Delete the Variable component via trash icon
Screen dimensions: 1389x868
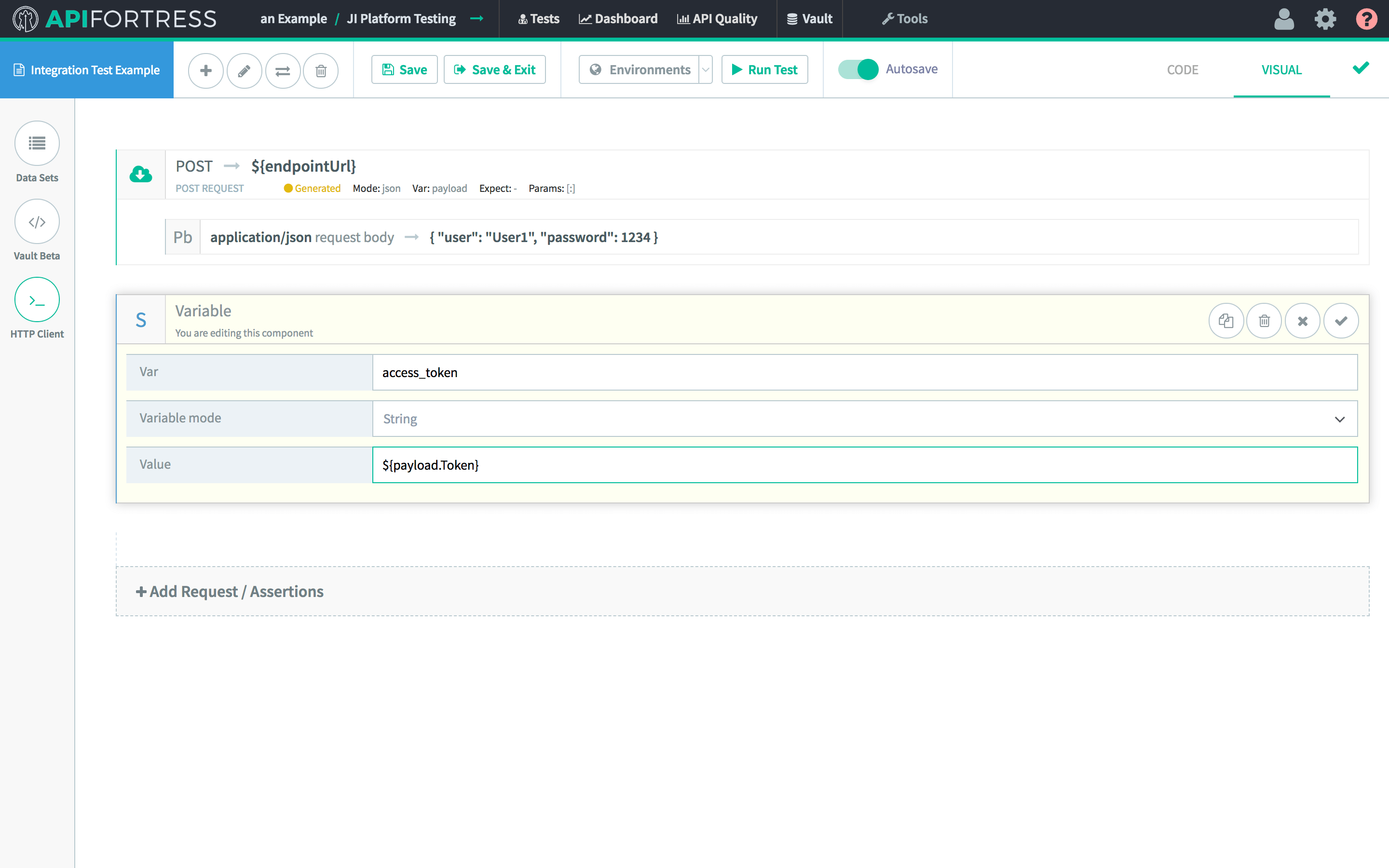[x=1264, y=320]
